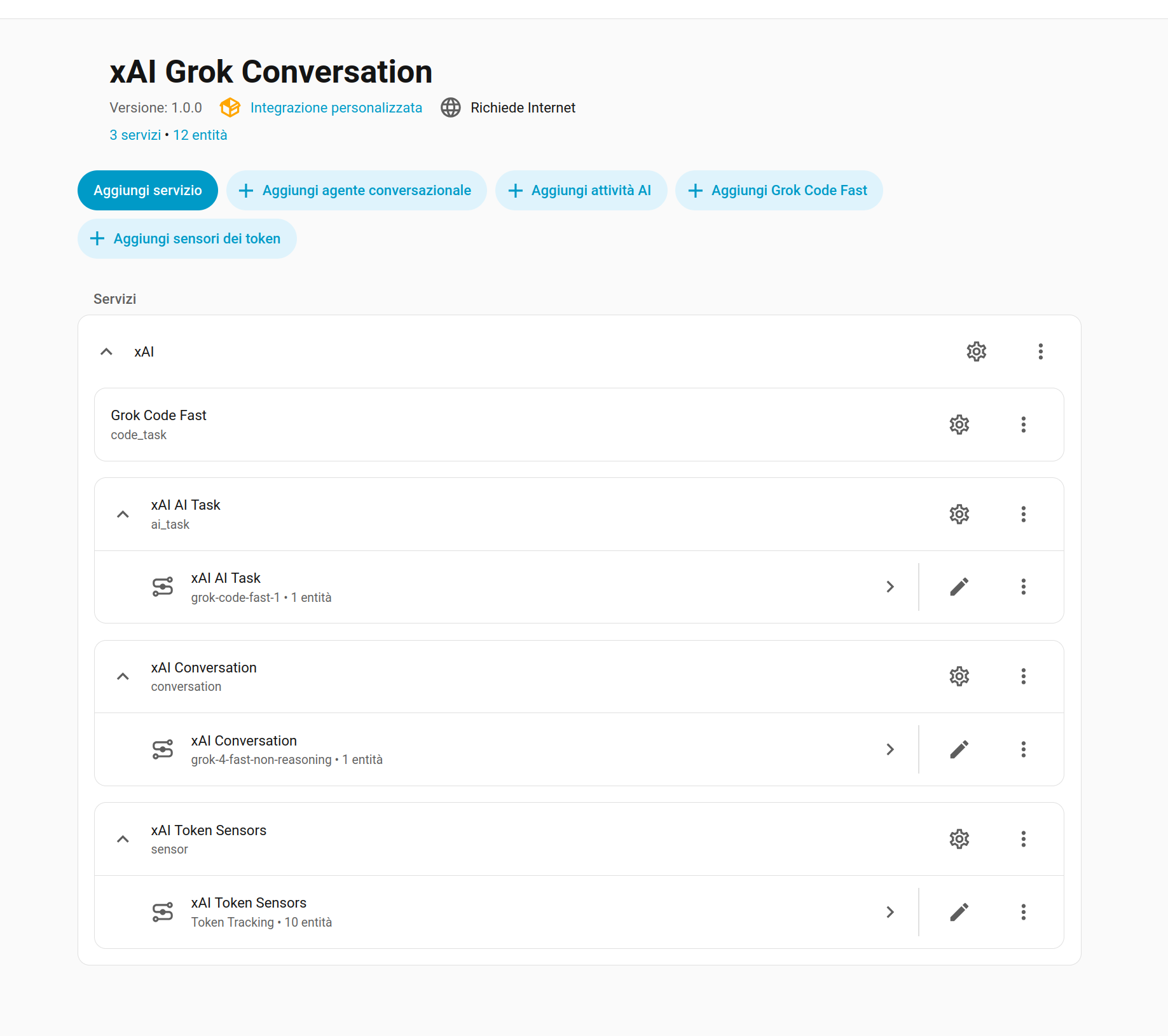Open xAI Conversation device via the arrow
The image size is (1168, 1036).
click(890, 749)
